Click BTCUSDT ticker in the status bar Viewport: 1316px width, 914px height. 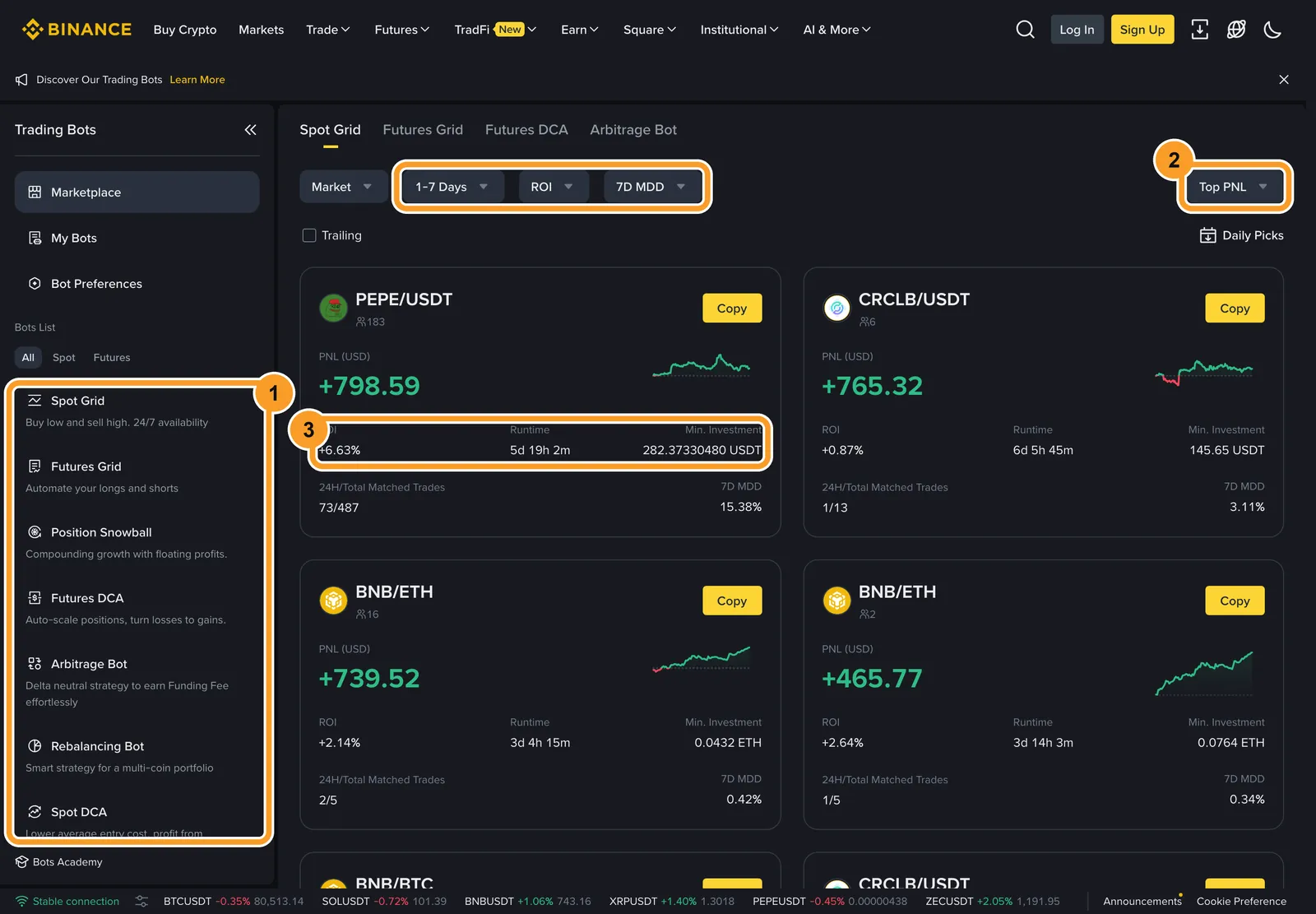click(x=234, y=902)
